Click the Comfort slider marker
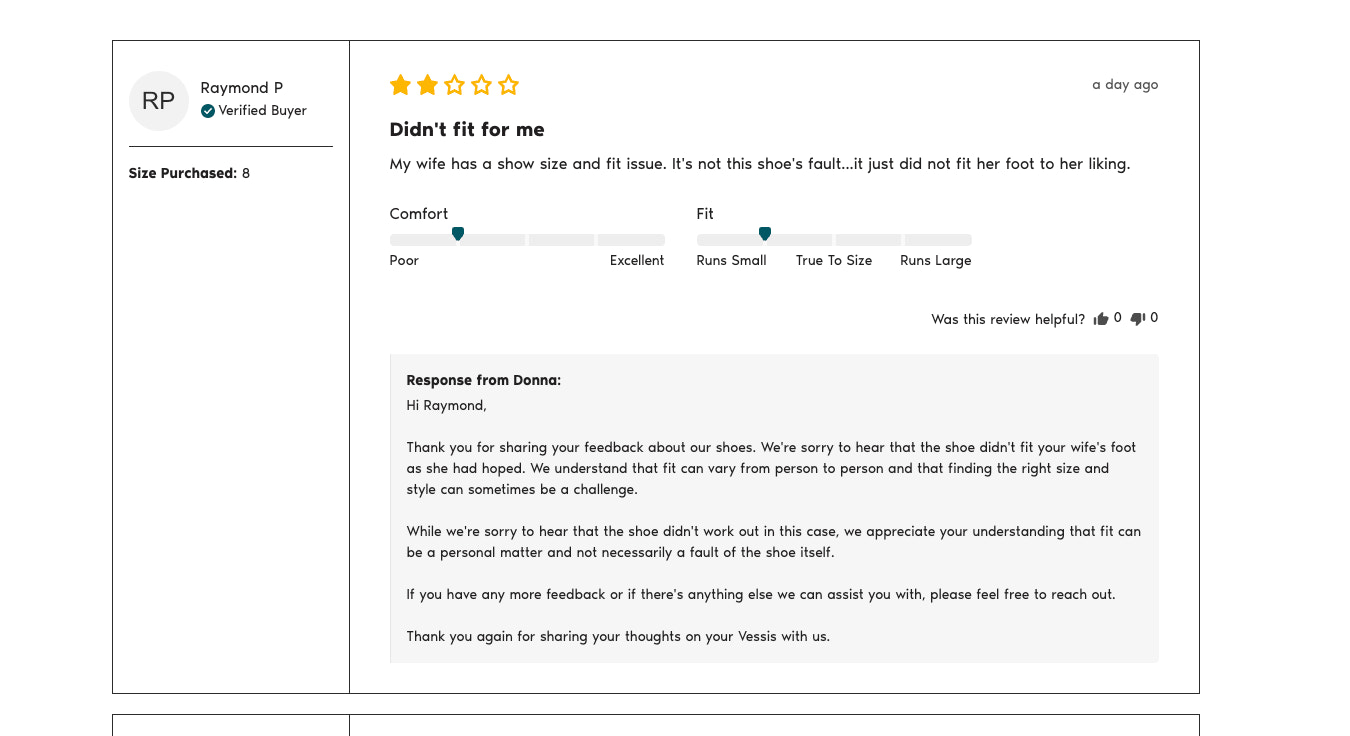The width and height of the screenshot is (1350, 736). [x=458, y=234]
